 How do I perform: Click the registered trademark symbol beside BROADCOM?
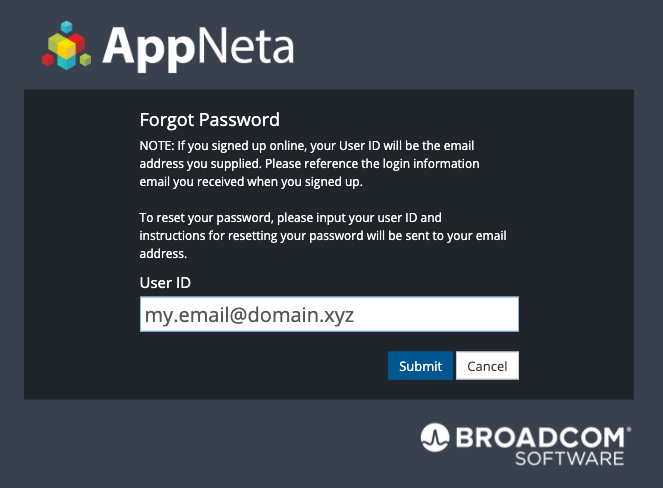(x=628, y=429)
